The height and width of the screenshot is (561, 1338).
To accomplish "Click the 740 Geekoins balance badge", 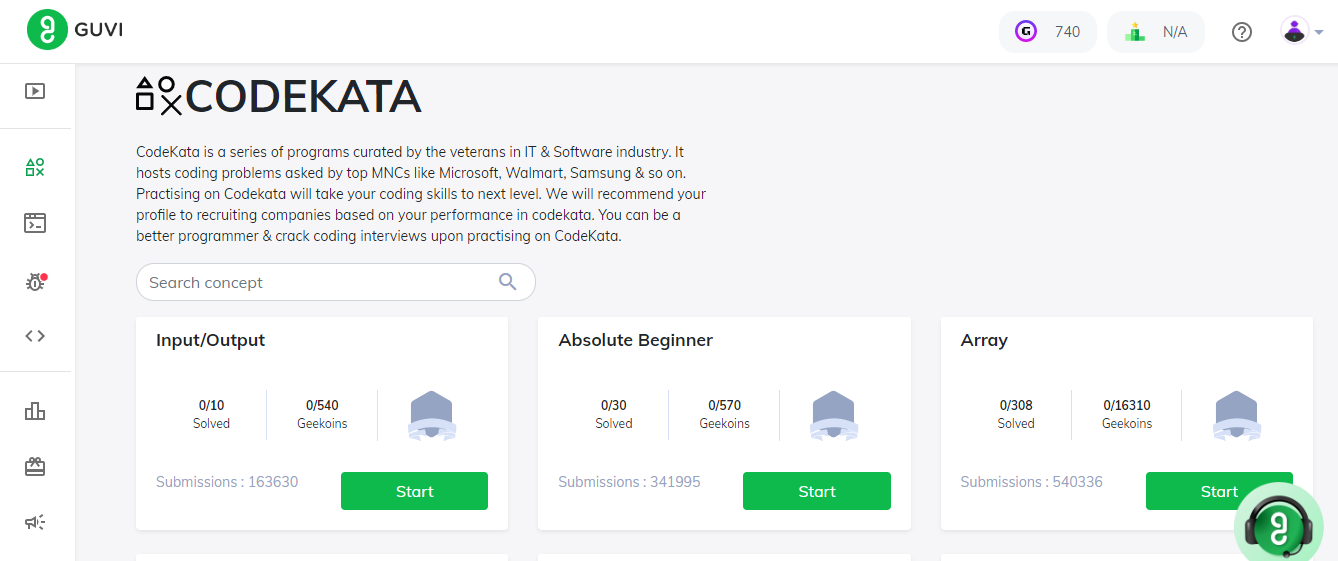I will point(1047,32).
